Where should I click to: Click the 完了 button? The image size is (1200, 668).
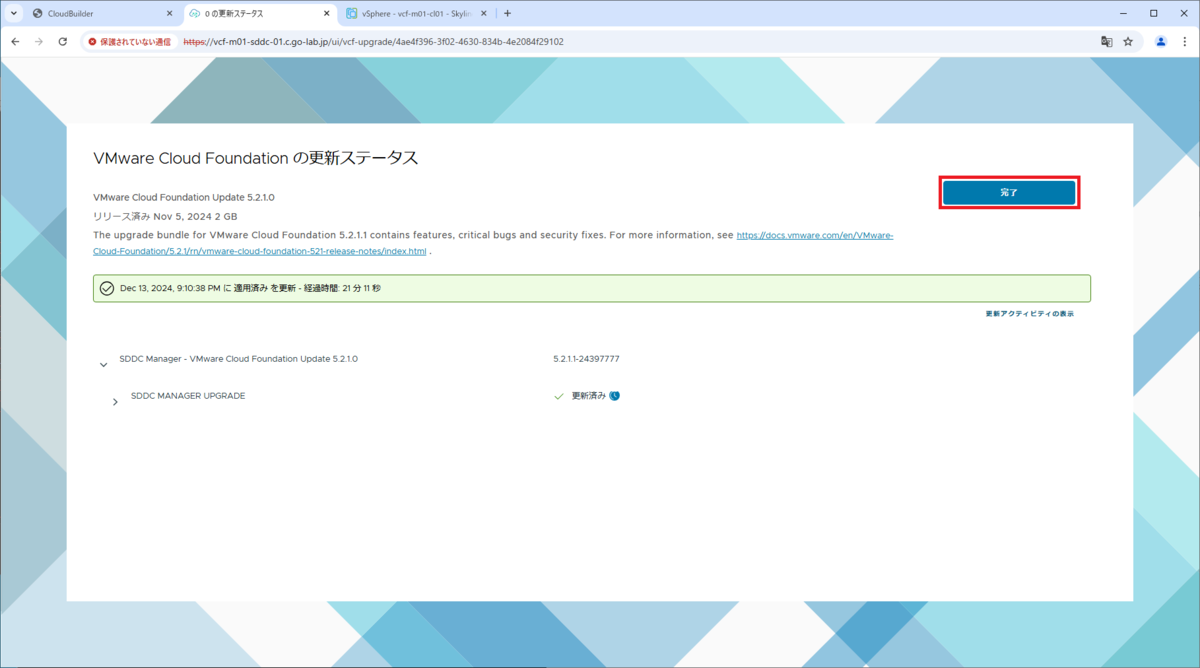[x=1009, y=192]
